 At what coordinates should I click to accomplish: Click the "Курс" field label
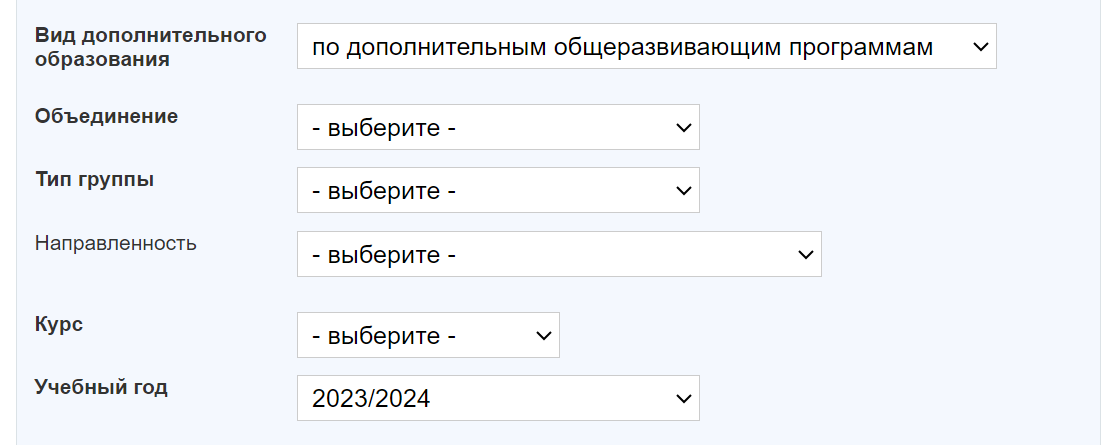(x=59, y=325)
